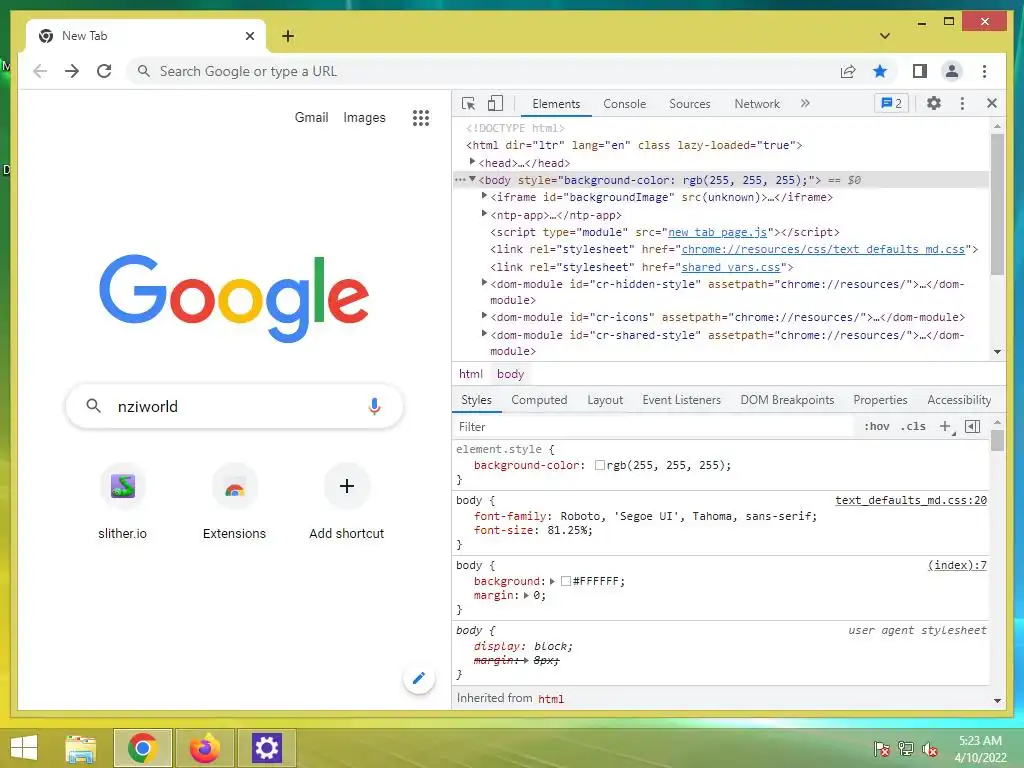Image resolution: width=1024 pixels, height=768 pixels.
Task: Add a new style rule plus icon
Action: click(x=945, y=426)
